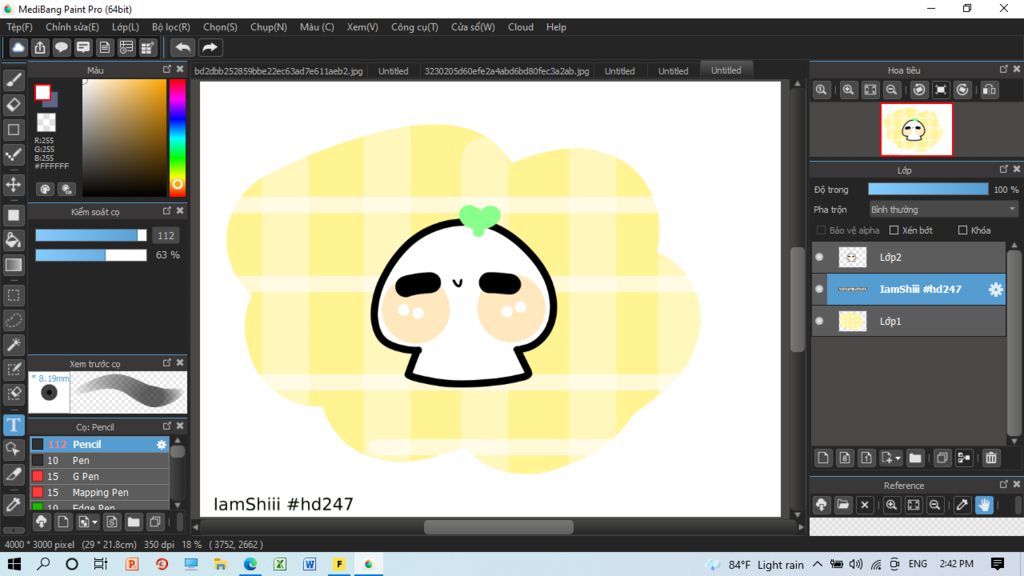Open add-brush dropdown in brush panel
Image resolution: width=1024 pixels, height=576 pixels.
tap(95, 522)
